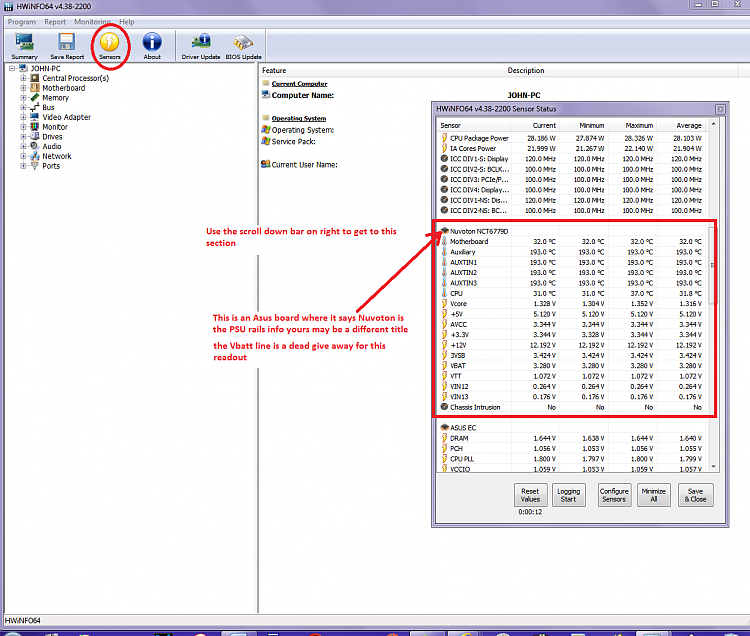Close the Sensor Status window

click(x=720, y=110)
